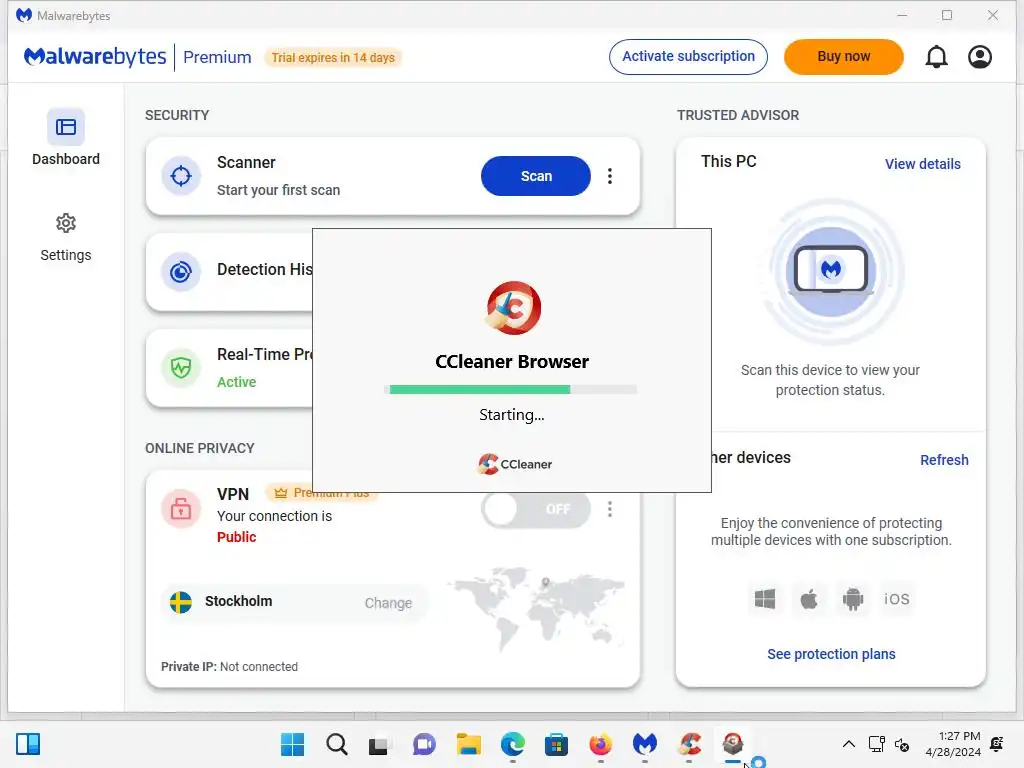The image size is (1024, 768).
Task: Select the Android platform icon
Action: click(x=853, y=599)
